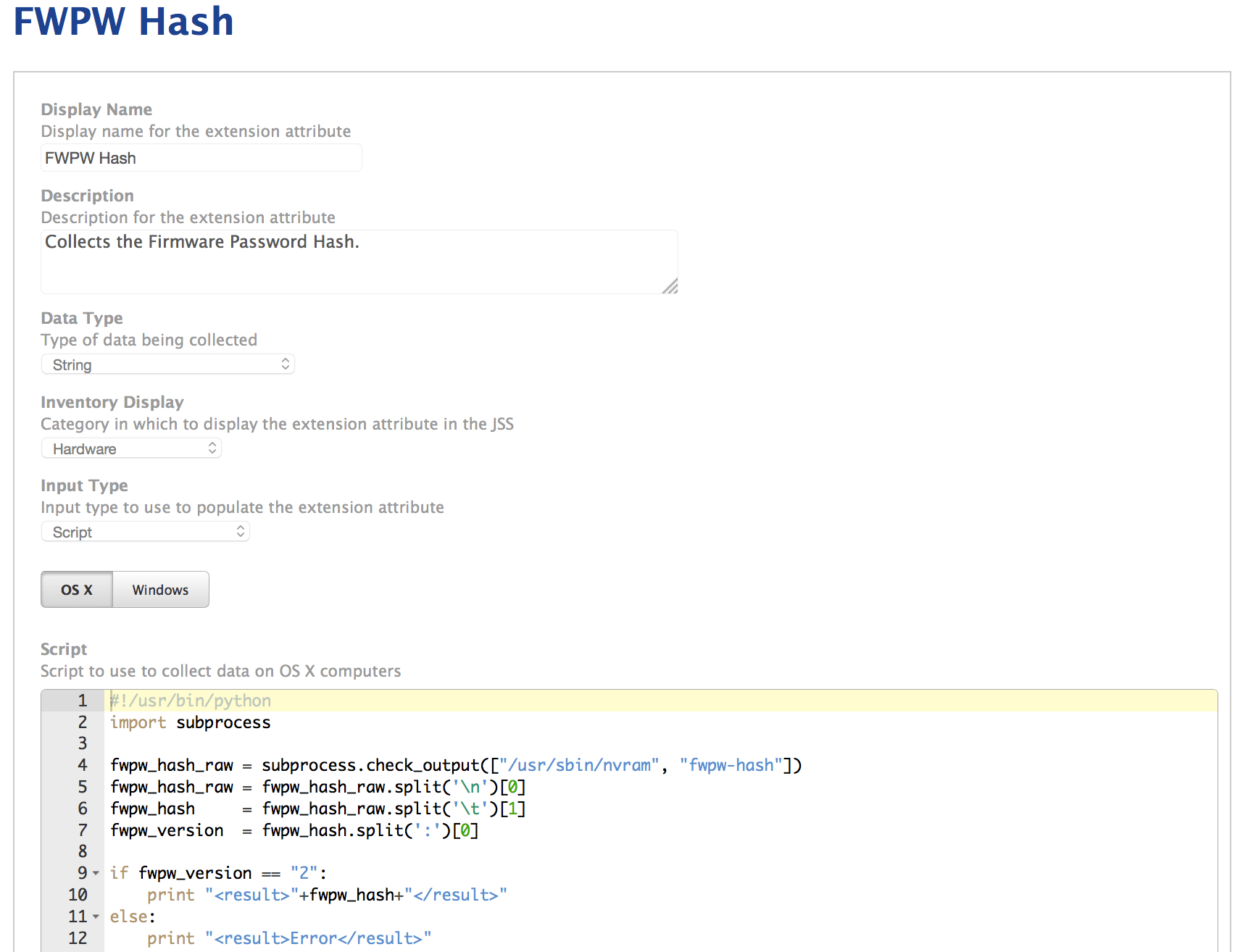Place cursor on the import subprocess line
This screenshot has width=1248, height=952.
(x=190, y=722)
